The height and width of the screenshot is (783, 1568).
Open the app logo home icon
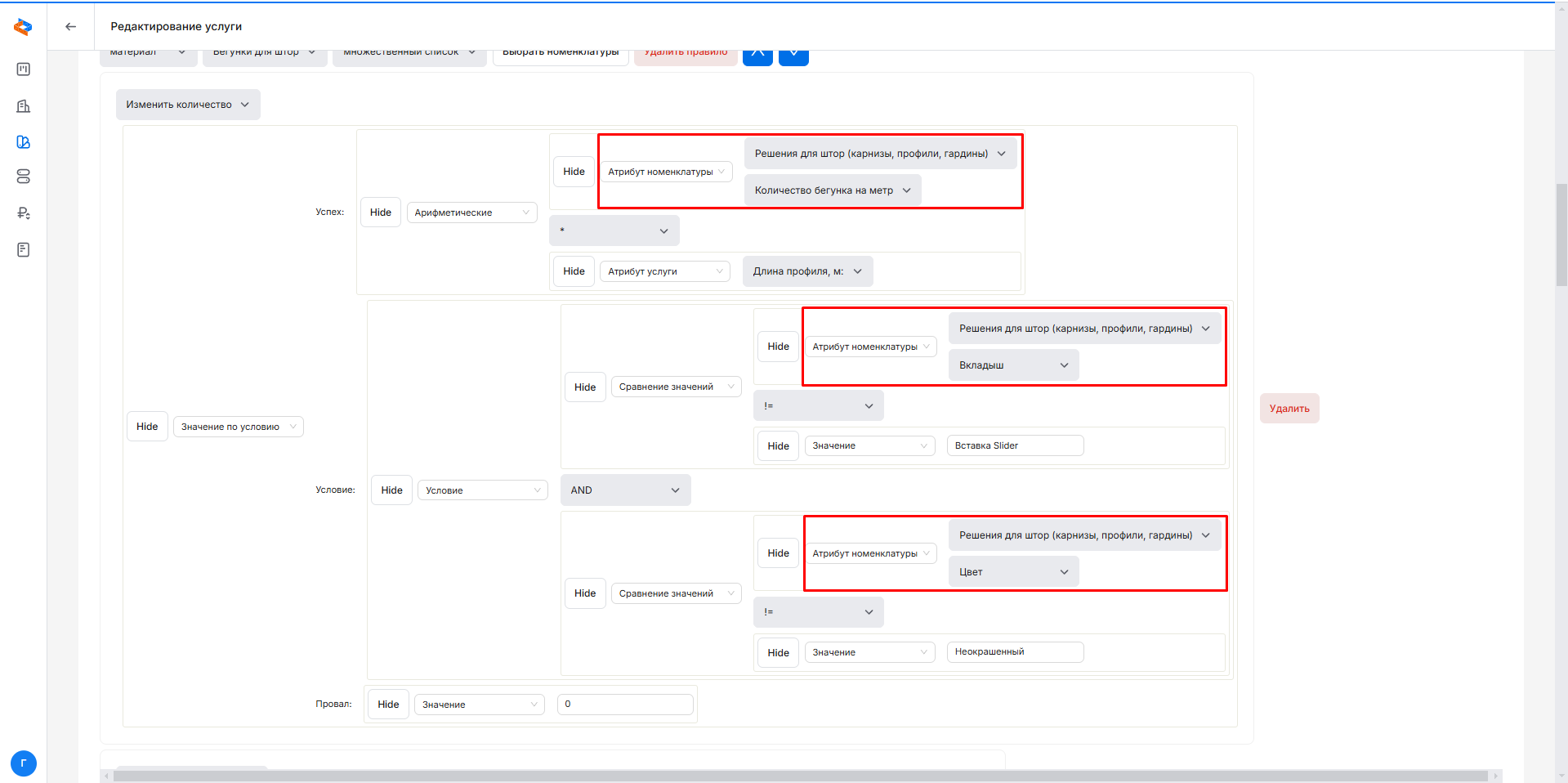(x=23, y=27)
